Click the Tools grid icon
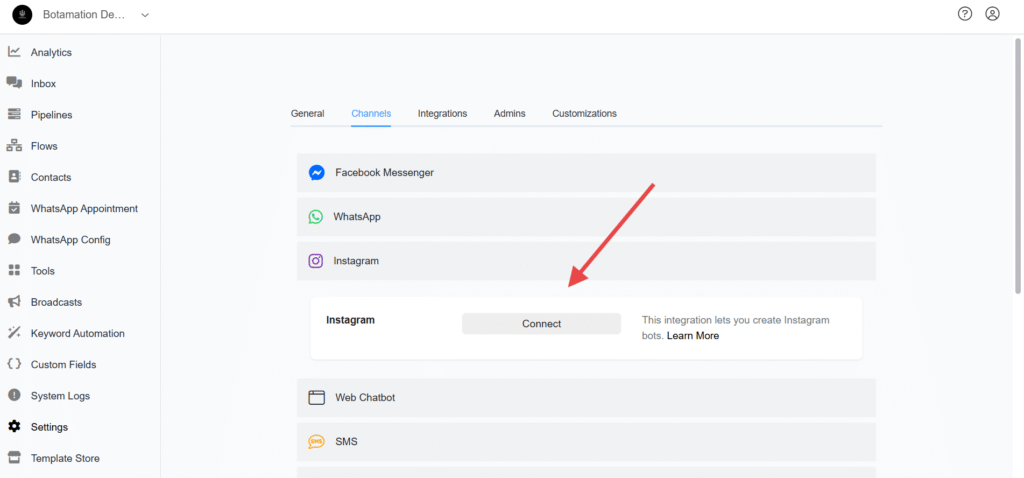 14,270
